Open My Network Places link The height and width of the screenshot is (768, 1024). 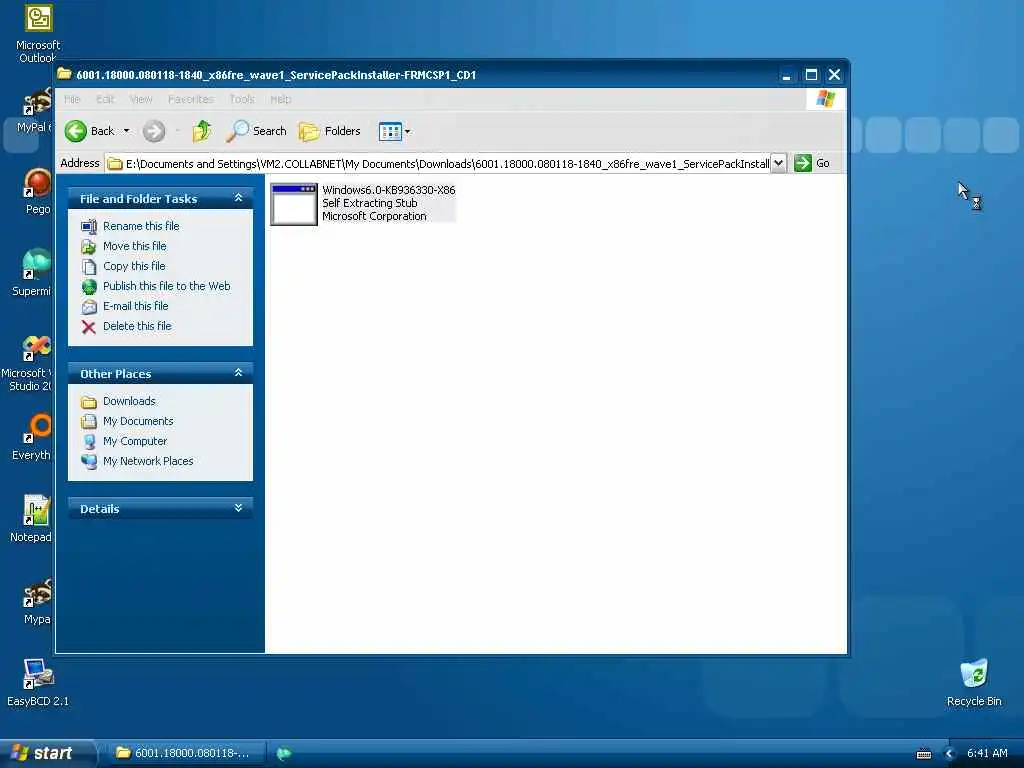148,461
